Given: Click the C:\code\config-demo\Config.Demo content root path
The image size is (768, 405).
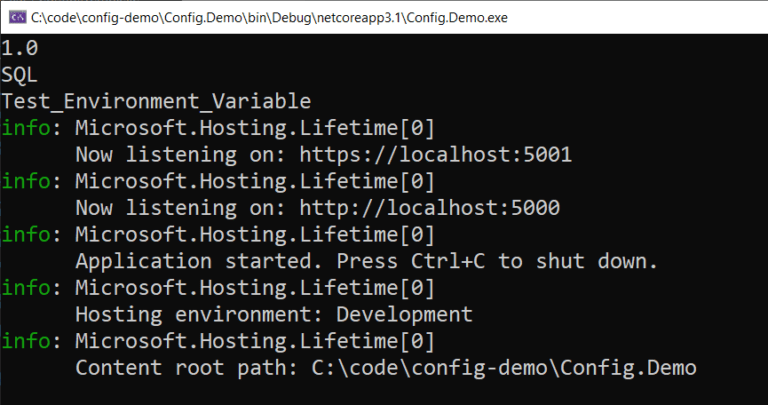Looking at the screenshot, I should pyautogui.click(x=504, y=367).
